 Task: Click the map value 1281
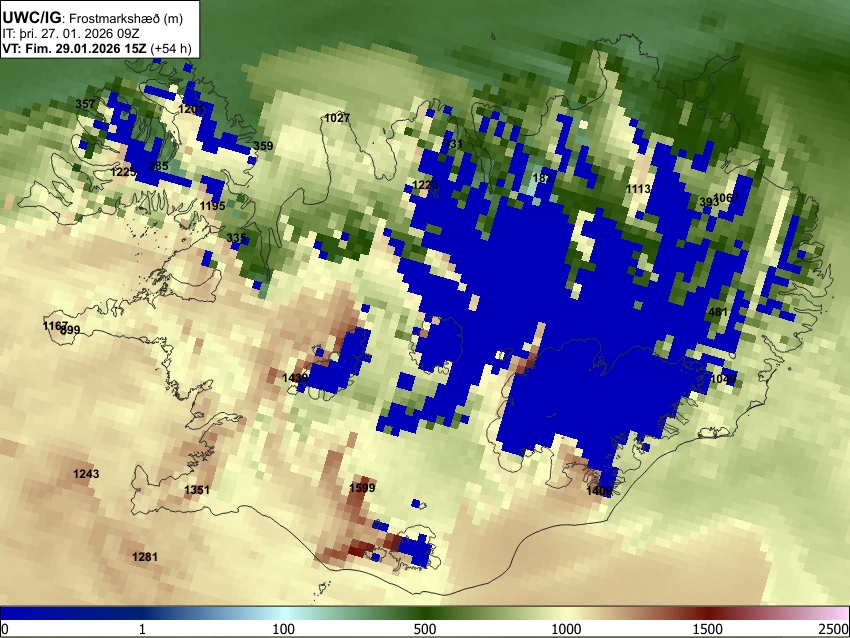[145, 557]
